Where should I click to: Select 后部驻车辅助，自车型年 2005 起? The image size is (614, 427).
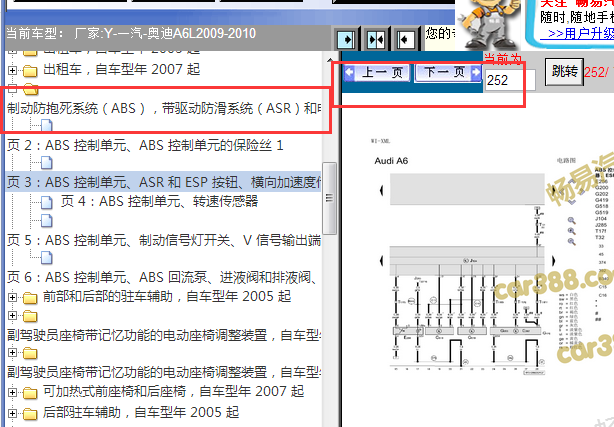[141, 412]
